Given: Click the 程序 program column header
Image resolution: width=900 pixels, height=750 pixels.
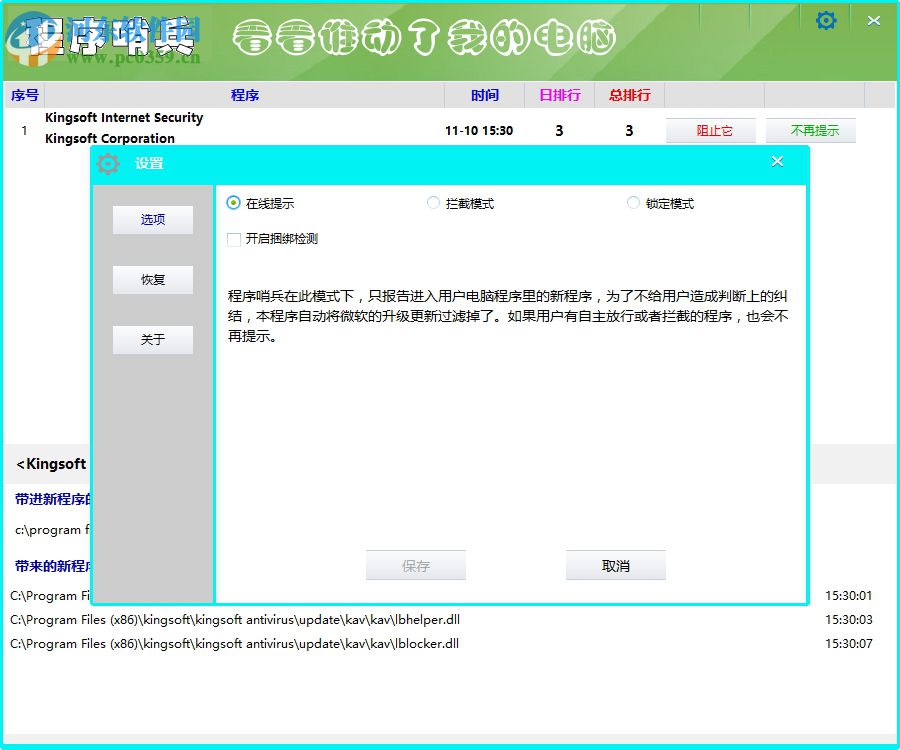Looking at the screenshot, I should pyautogui.click(x=246, y=95).
